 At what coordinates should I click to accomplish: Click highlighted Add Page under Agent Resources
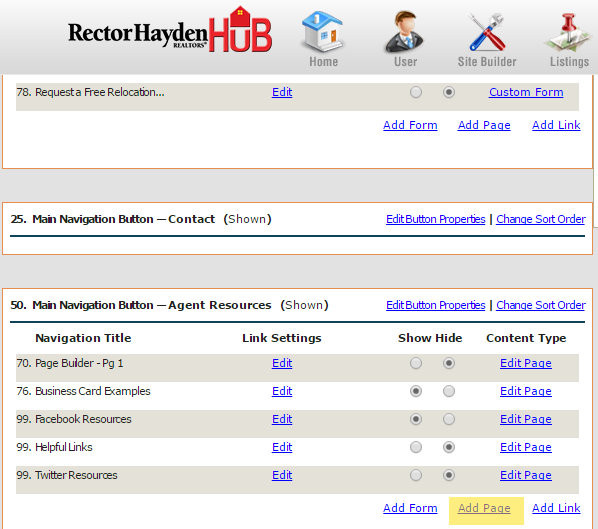coord(484,508)
